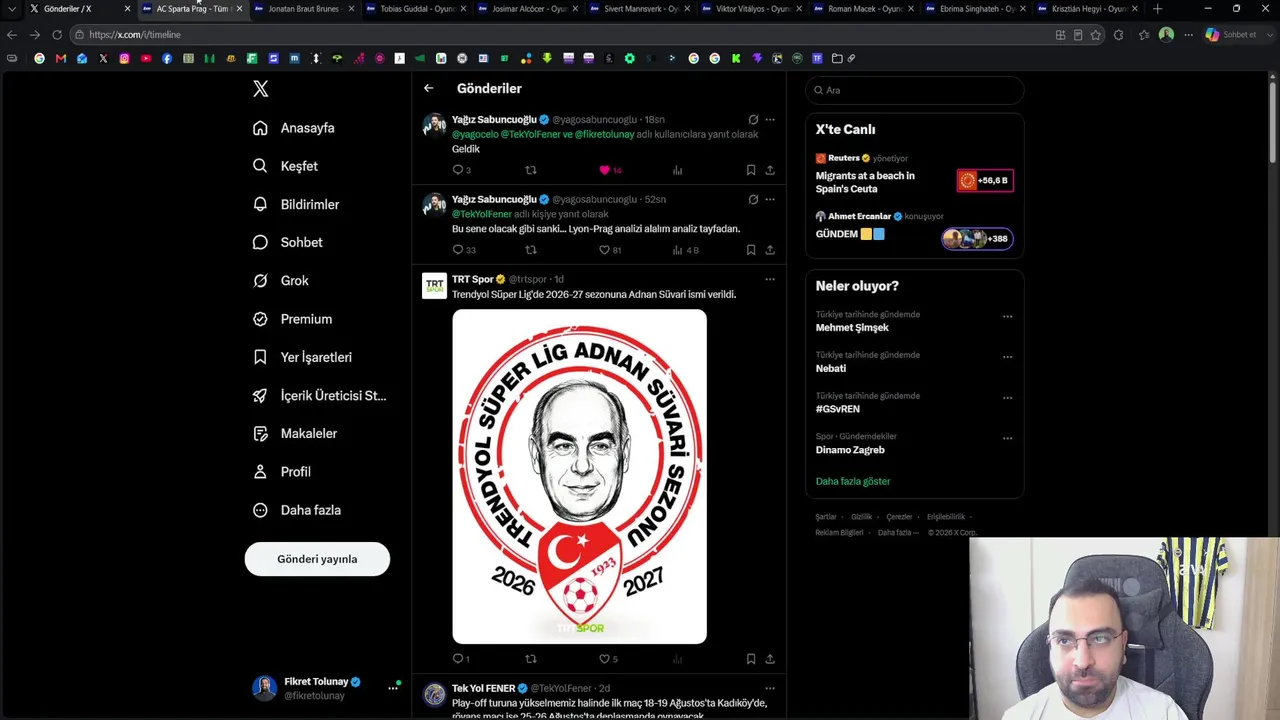Like the Lyon-Prag analizi post
1280x720 pixels.
(x=610, y=250)
